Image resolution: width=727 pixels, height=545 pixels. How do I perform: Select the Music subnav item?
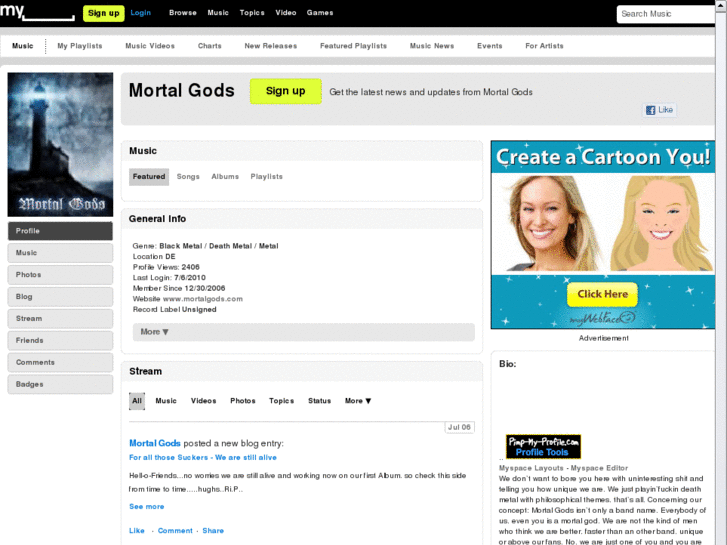tap(23, 46)
